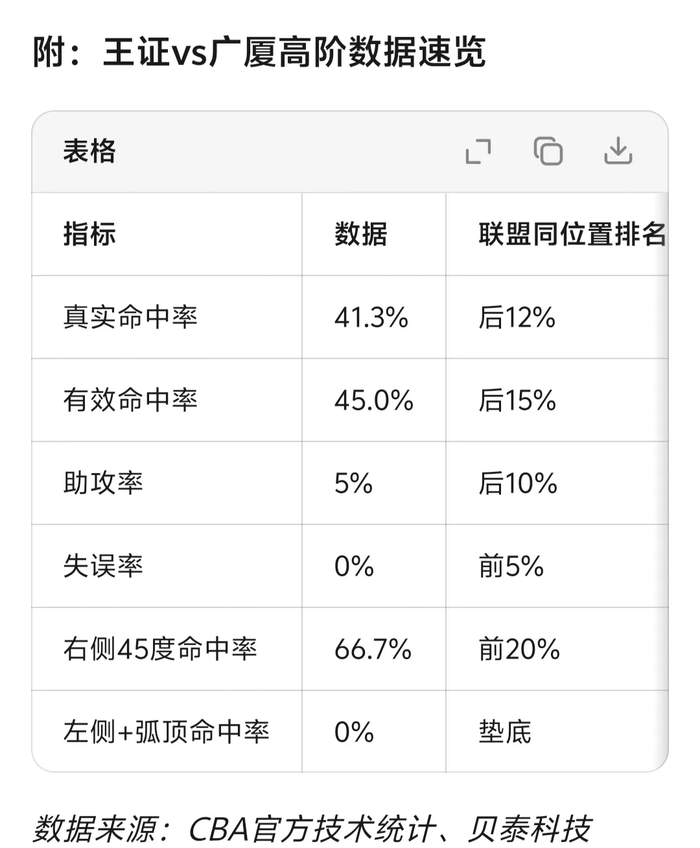Click the 助攻率 row label
This screenshot has height=848, width=700.
click(x=103, y=483)
